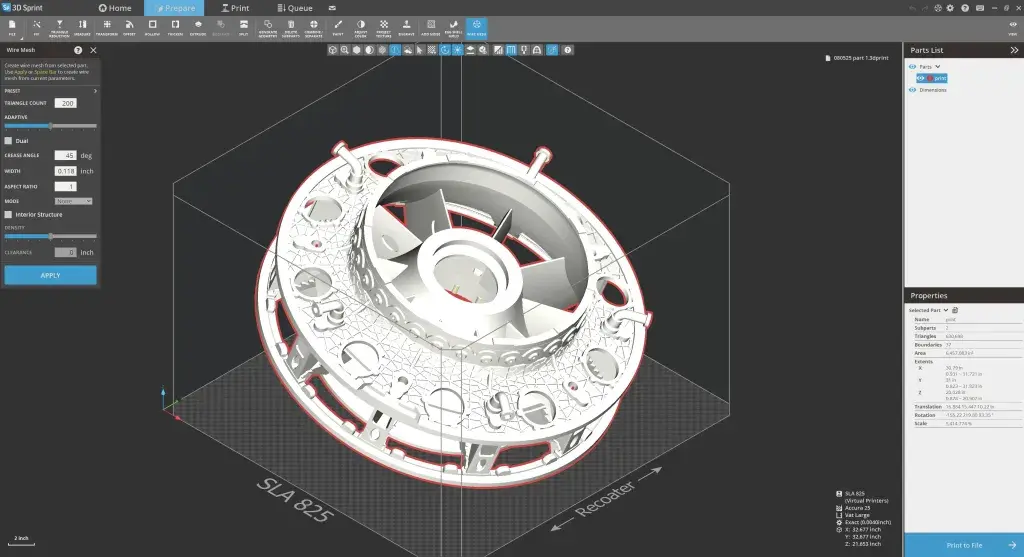This screenshot has width=1024, height=557.
Task: Collapse the Parts List panel double arrow
Action: (x=1014, y=50)
